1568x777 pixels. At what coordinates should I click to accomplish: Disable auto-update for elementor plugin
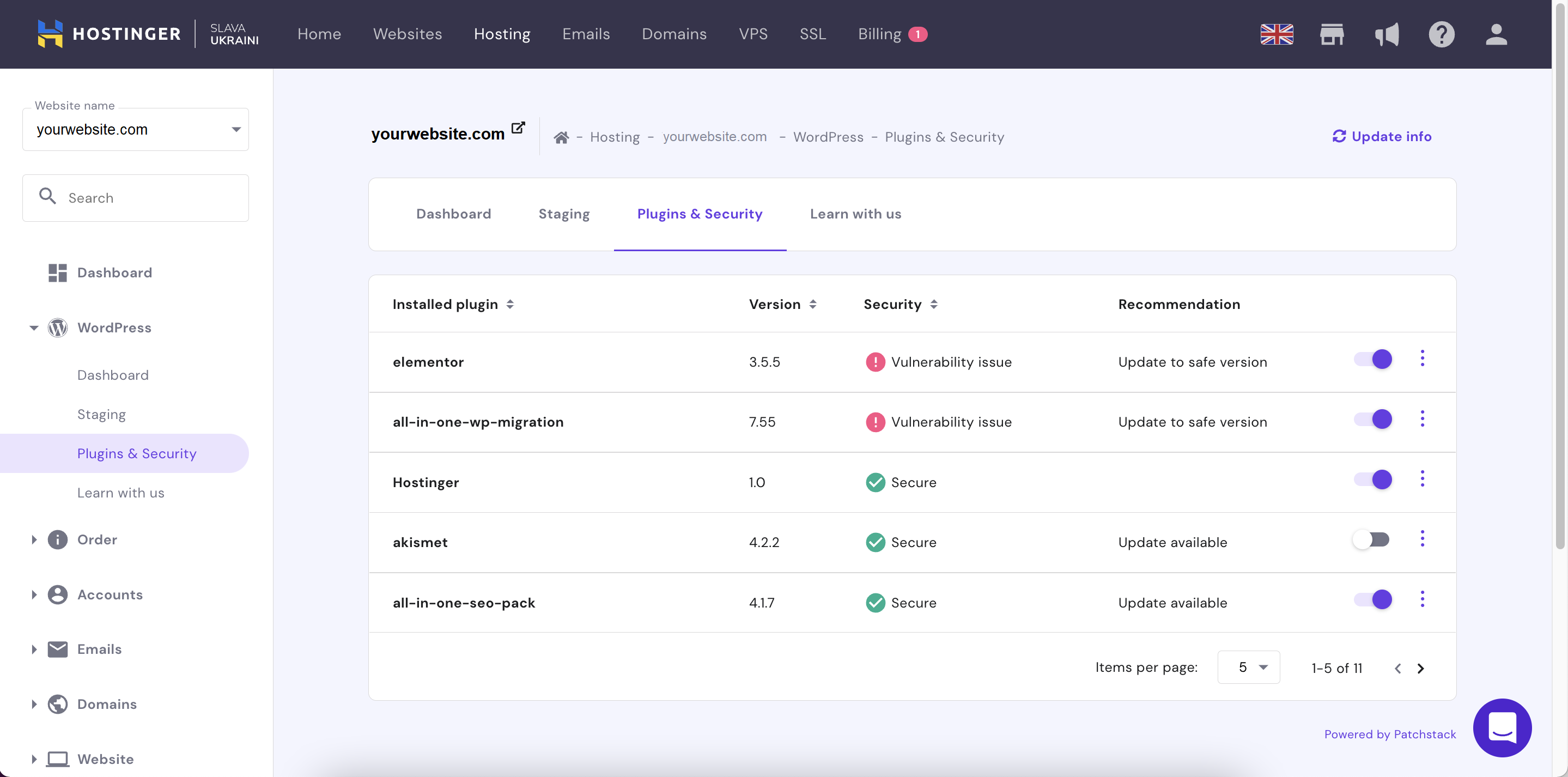1372,359
